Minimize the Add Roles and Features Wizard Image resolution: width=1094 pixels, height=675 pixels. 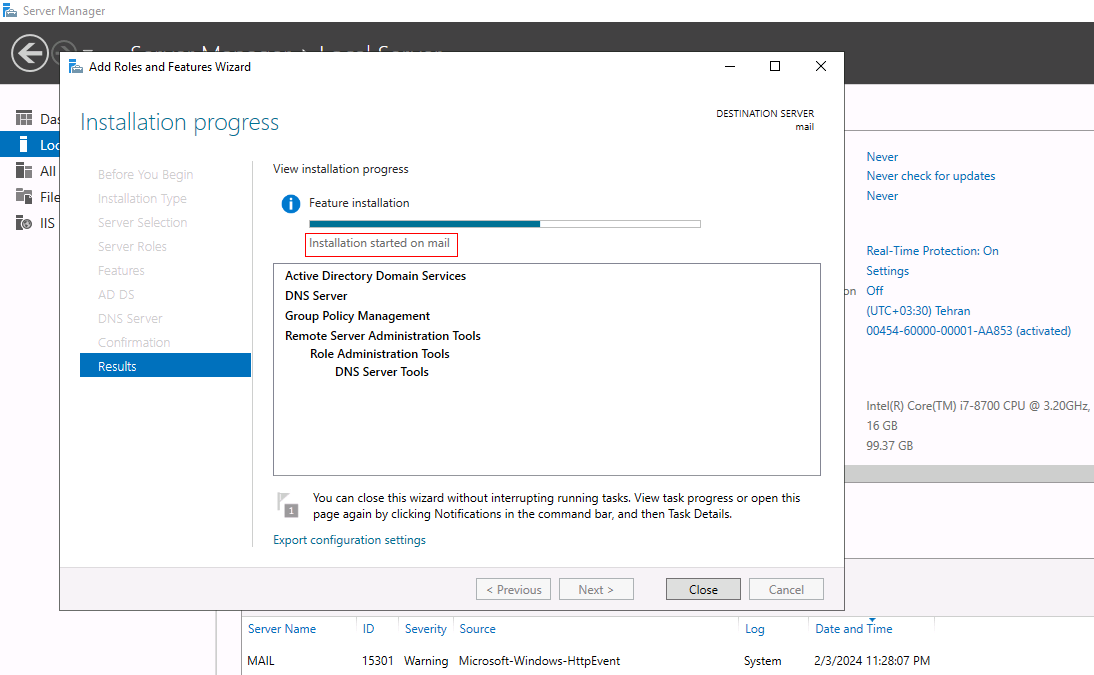pos(730,66)
